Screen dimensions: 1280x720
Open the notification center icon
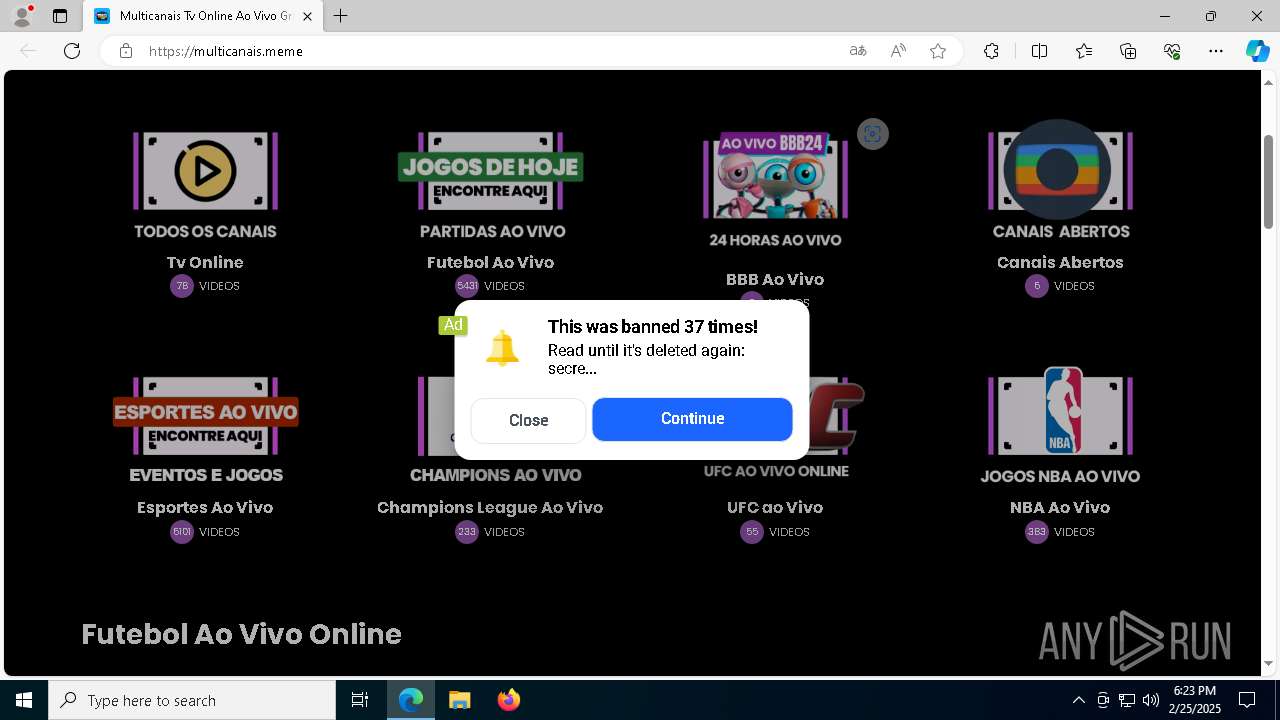coord(1247,700)
